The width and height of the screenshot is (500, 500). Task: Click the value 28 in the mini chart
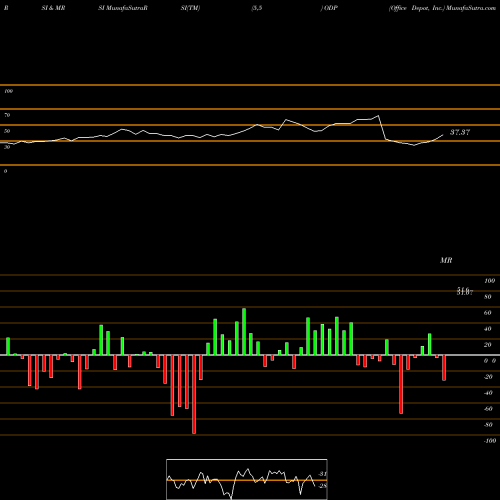click(x=322, y=486)
